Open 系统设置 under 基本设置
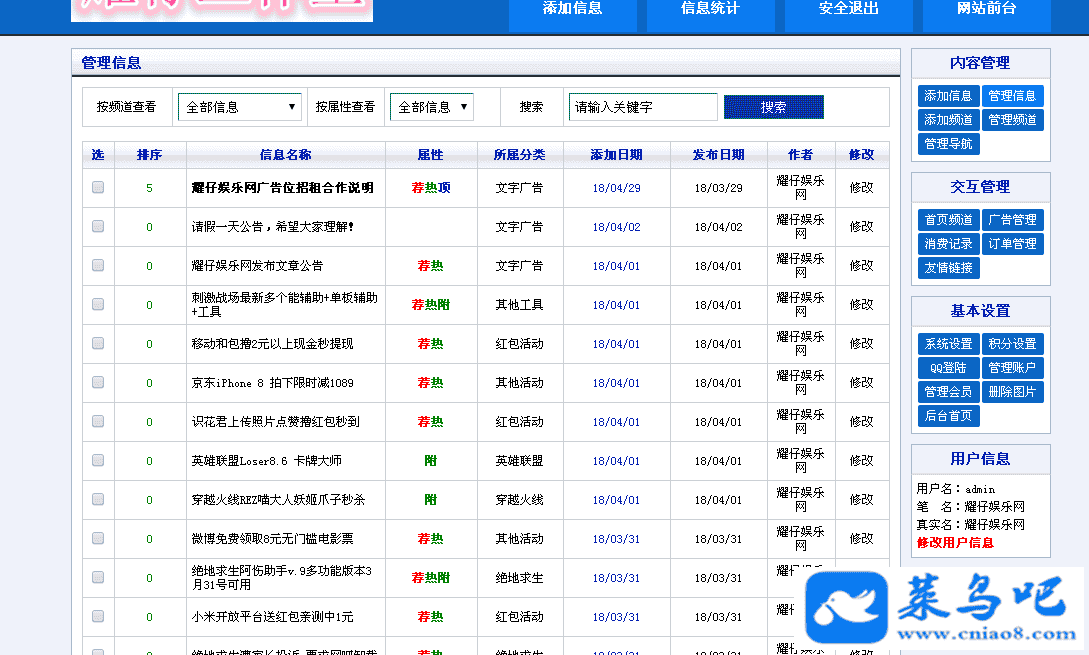The height and width of the screenshot is (655, 1089). [948, 344]
